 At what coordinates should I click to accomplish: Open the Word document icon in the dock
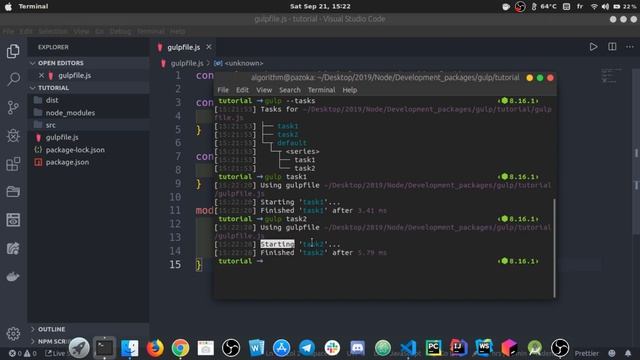pos(256,348)
